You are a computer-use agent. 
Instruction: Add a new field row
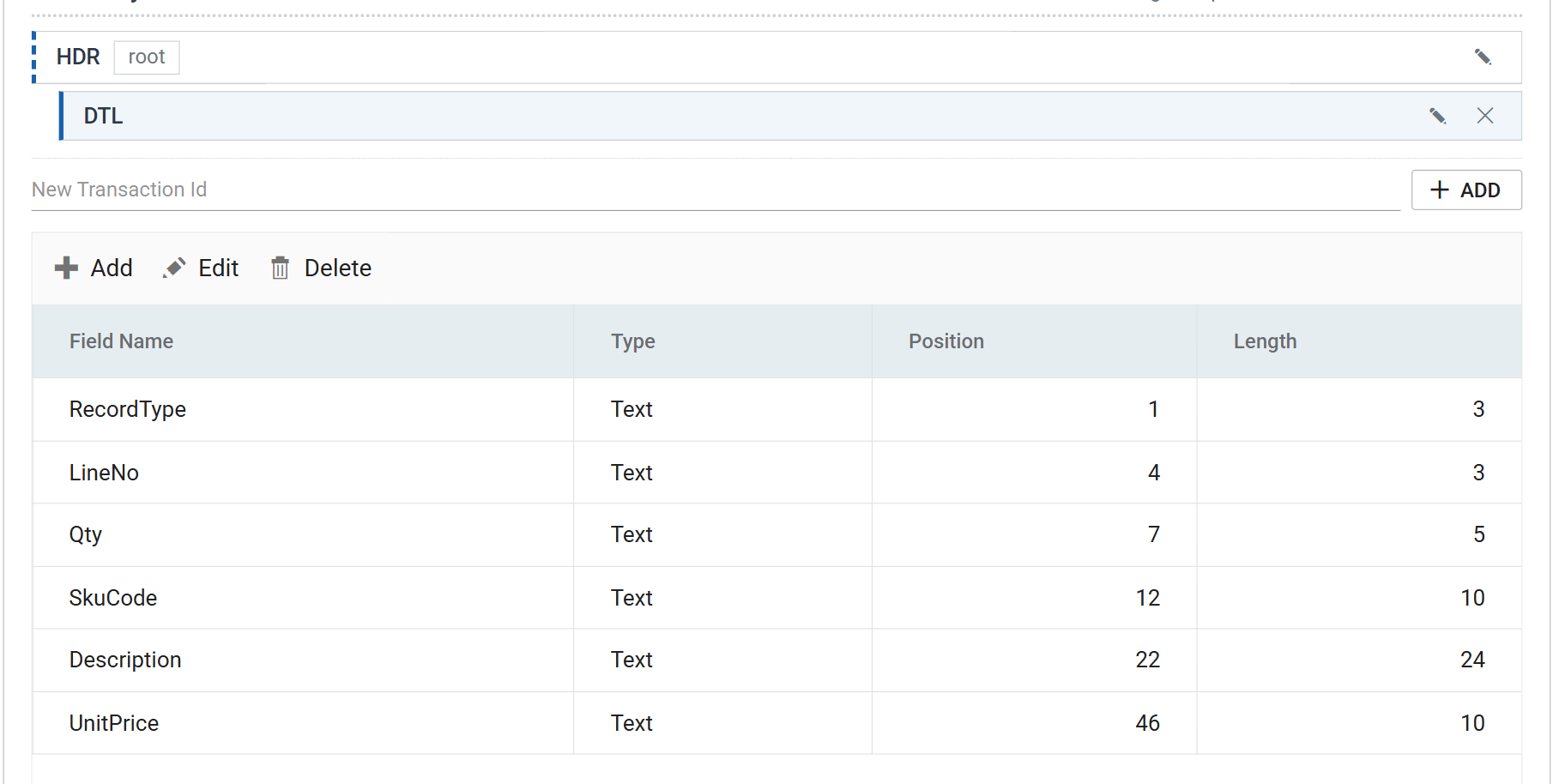coord(94,268)
